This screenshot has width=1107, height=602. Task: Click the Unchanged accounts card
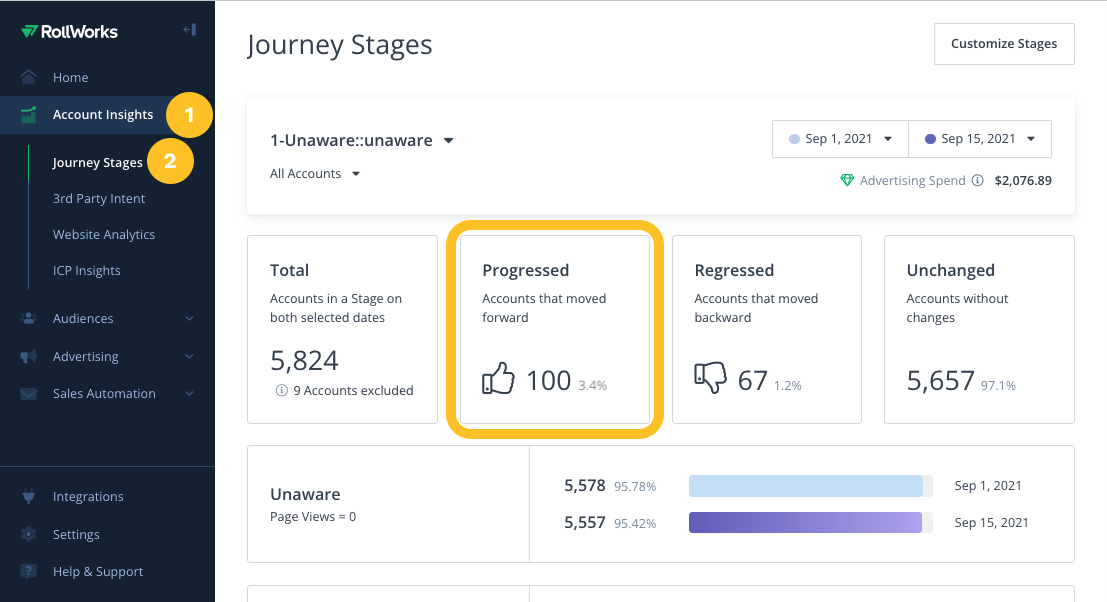click(x=979, y=330)
